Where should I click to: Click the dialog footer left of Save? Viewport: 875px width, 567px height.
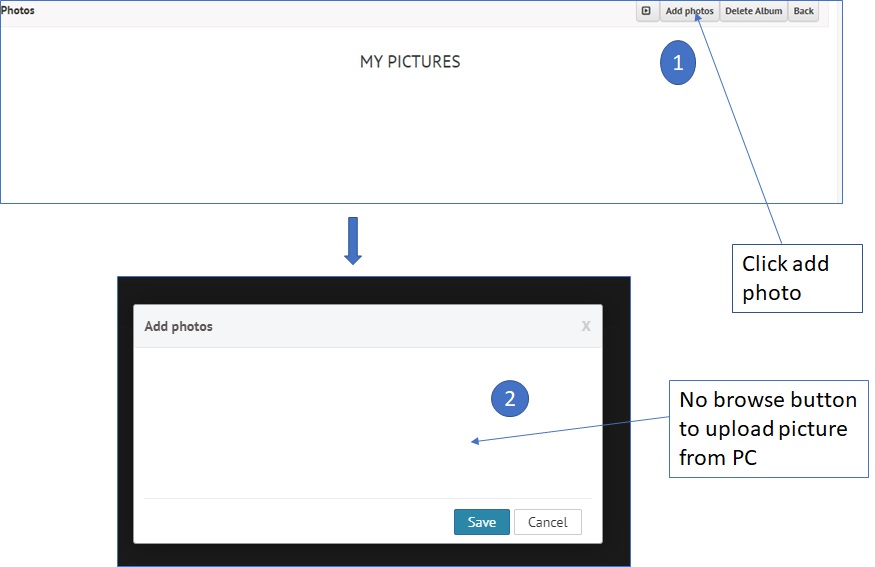tap(300, 522)
